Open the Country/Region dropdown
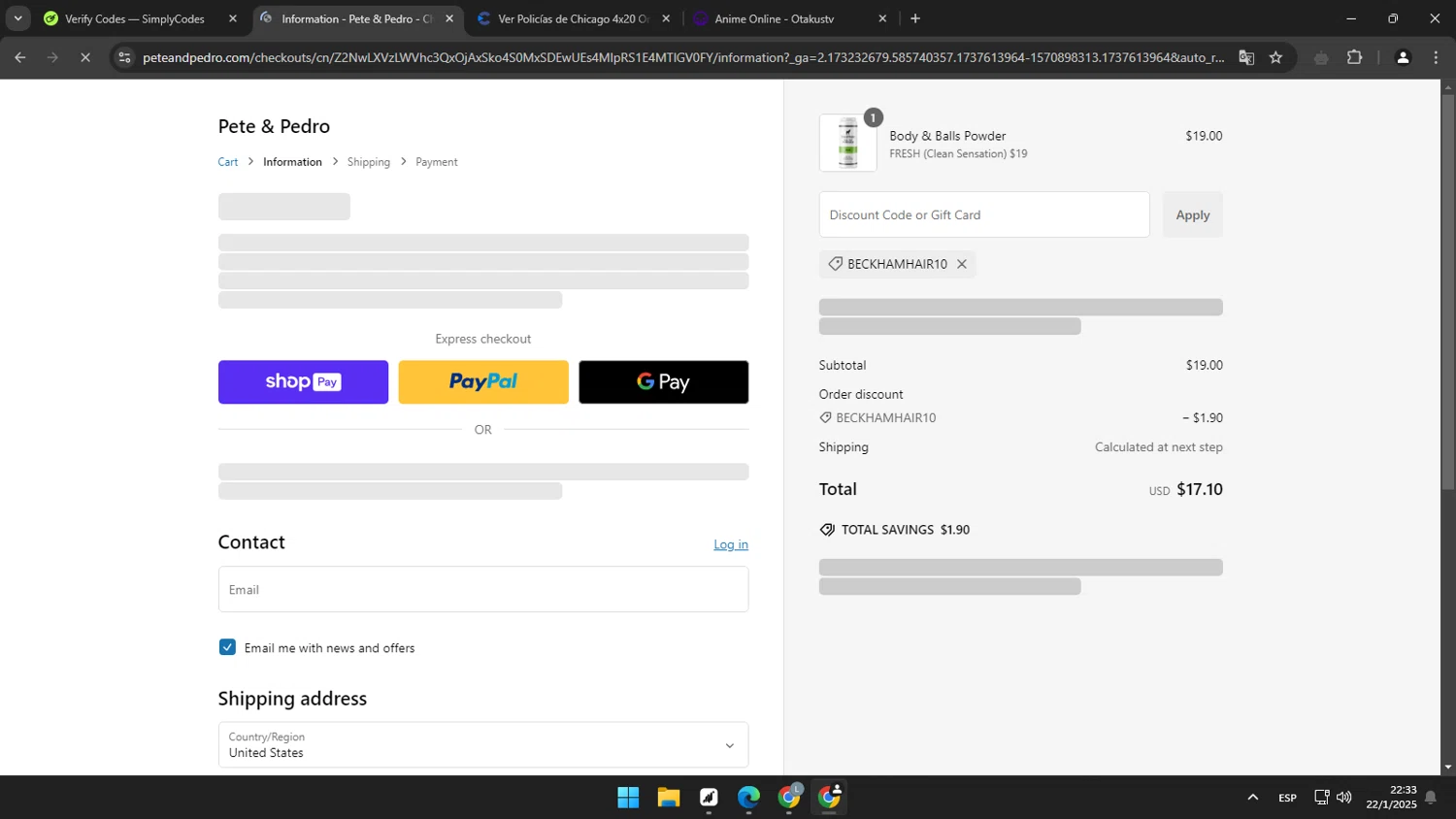This screenshot has height=819, width=1456. [483, 744]
